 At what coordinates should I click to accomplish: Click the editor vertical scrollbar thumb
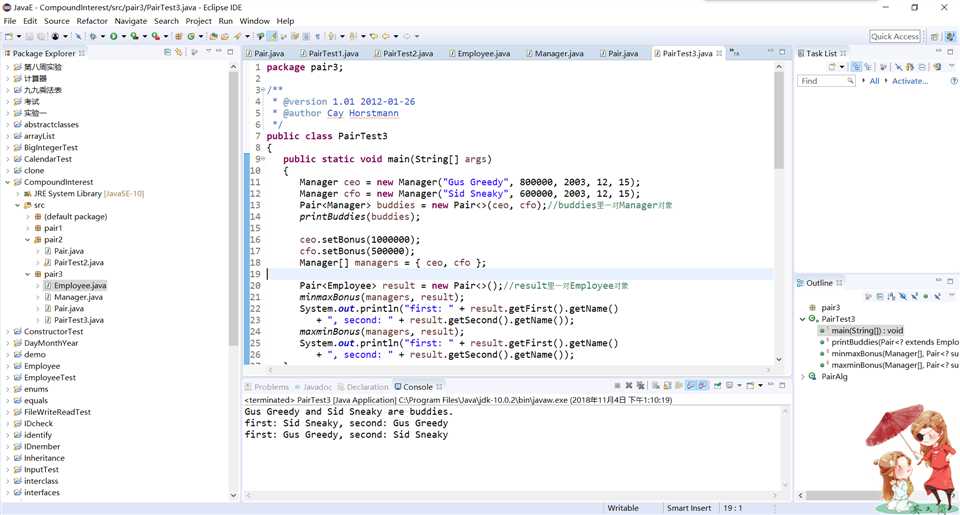coord(779,119)
